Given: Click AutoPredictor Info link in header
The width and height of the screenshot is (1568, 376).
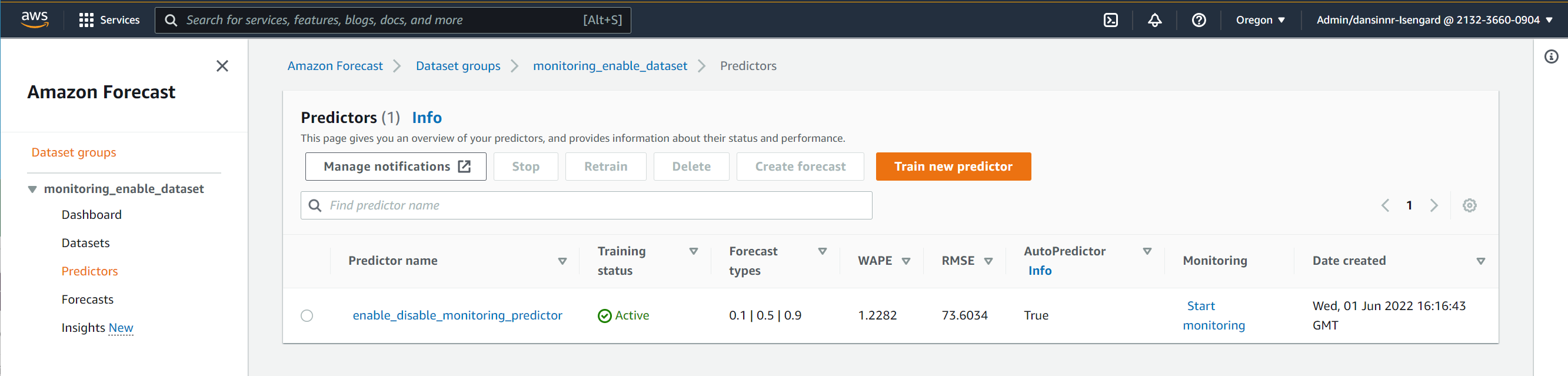Looking at the screenshot, I should click(x=1040, y=271).
